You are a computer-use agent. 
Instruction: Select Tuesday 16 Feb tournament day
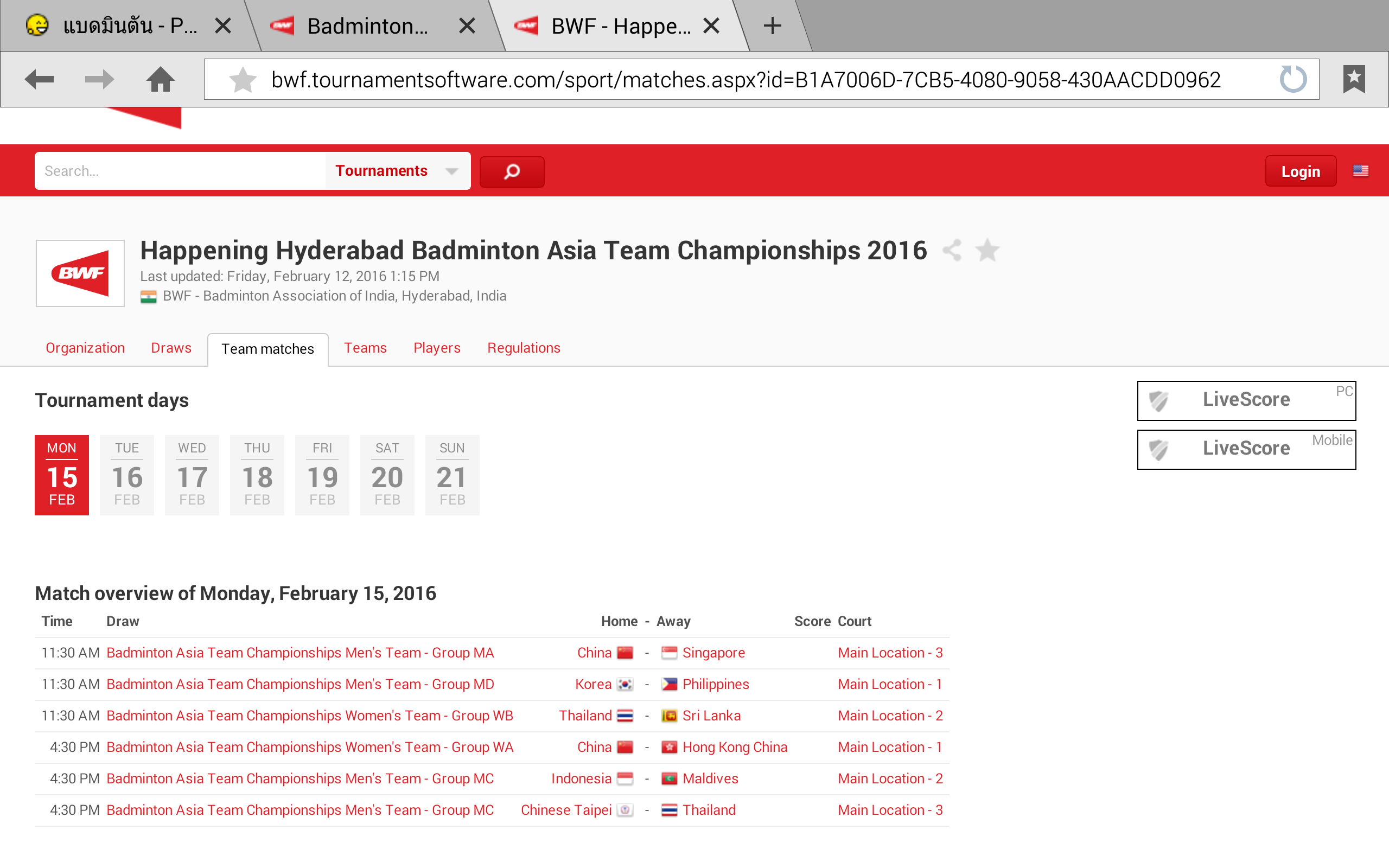(127, 475)
